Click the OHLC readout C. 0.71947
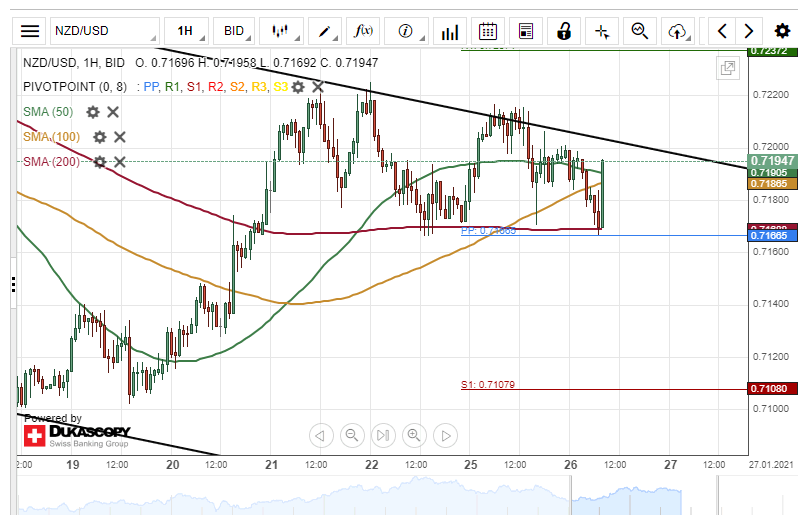The height and width of the screenshot is (522, 807). coord(349,63)
